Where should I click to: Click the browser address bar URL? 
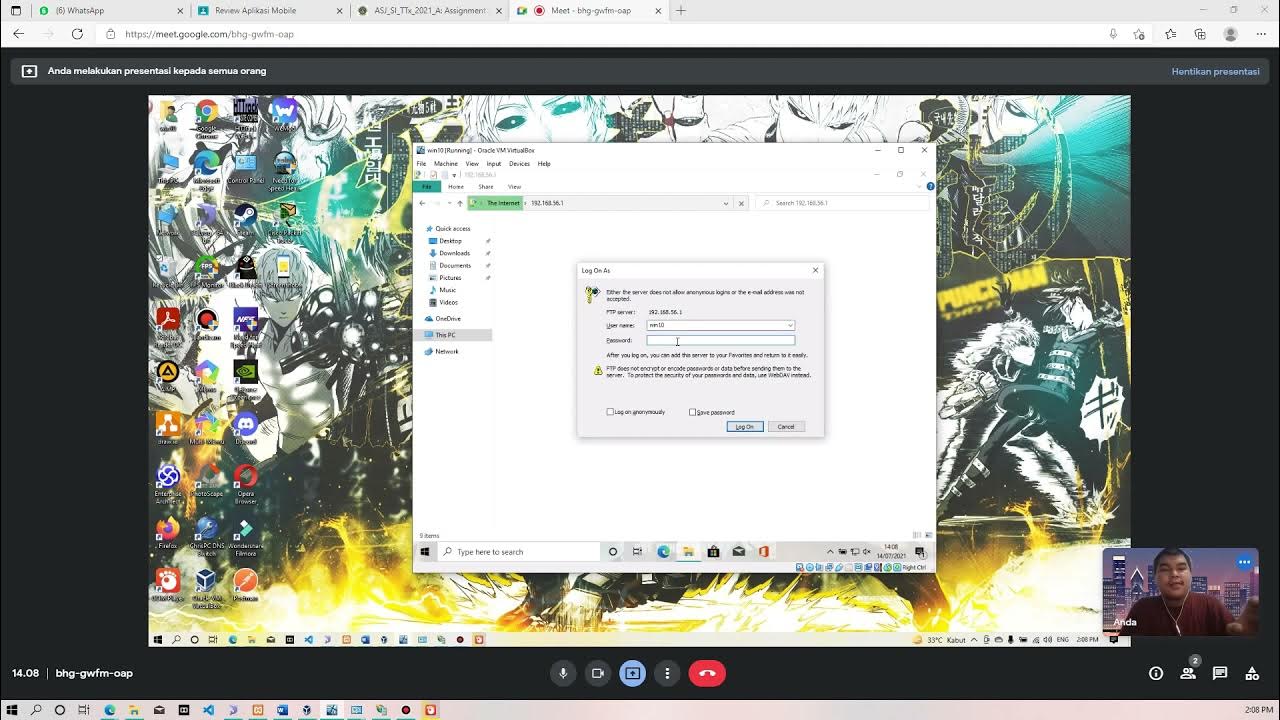click(x=209, y=34)
